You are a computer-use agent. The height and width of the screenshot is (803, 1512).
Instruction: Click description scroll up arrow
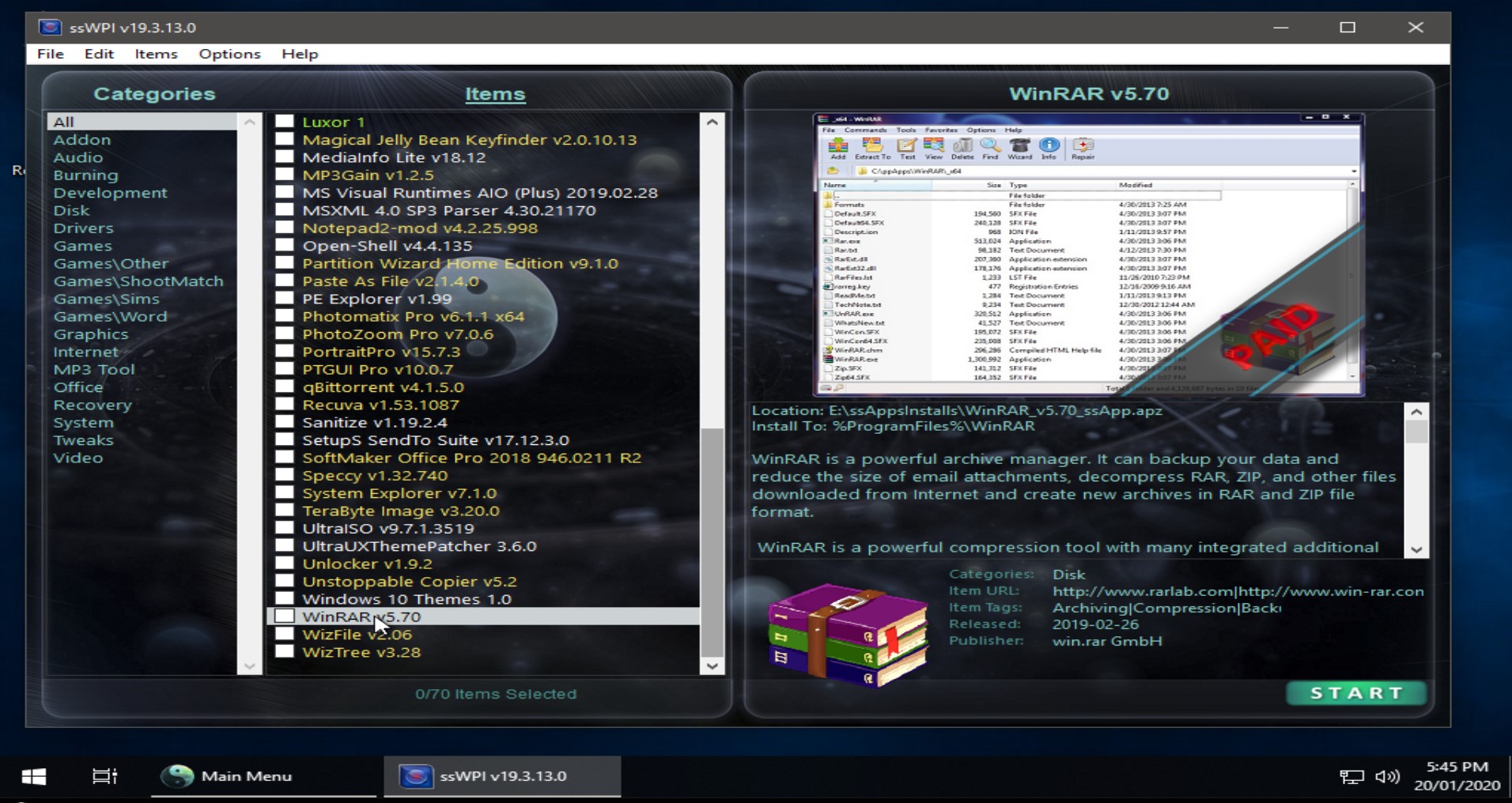(1416, 412)
